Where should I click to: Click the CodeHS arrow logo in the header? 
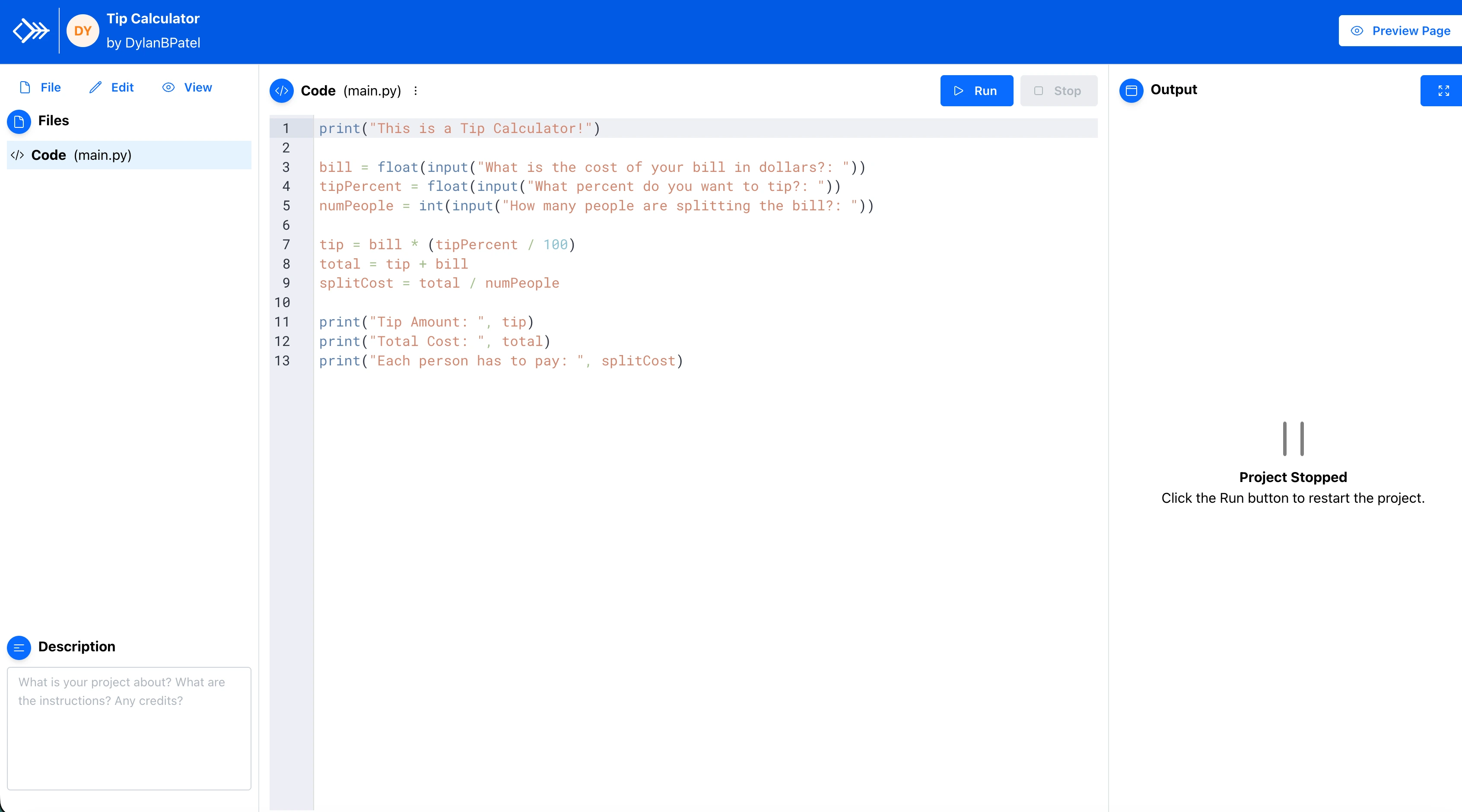31,31
